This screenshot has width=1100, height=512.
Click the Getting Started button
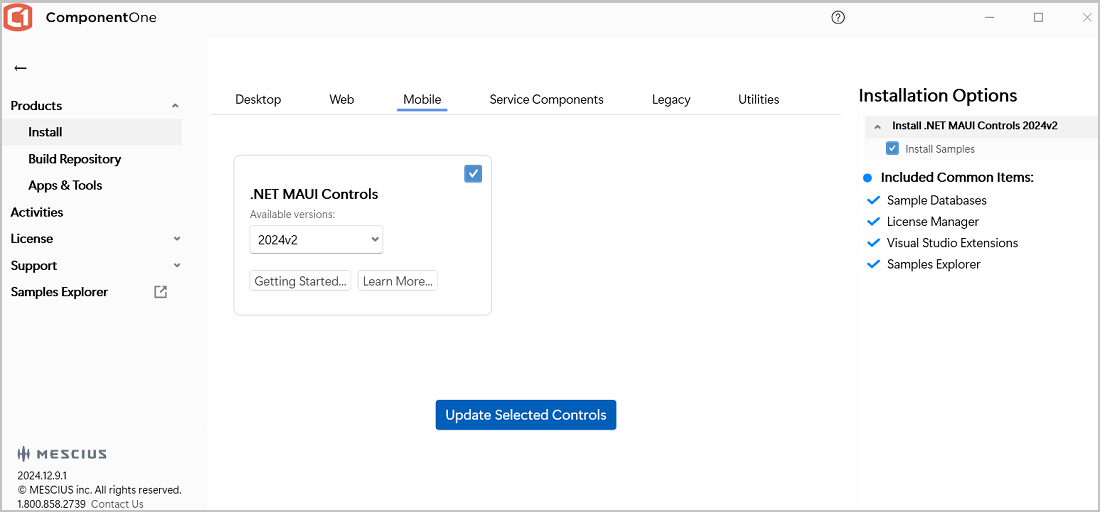300,281
